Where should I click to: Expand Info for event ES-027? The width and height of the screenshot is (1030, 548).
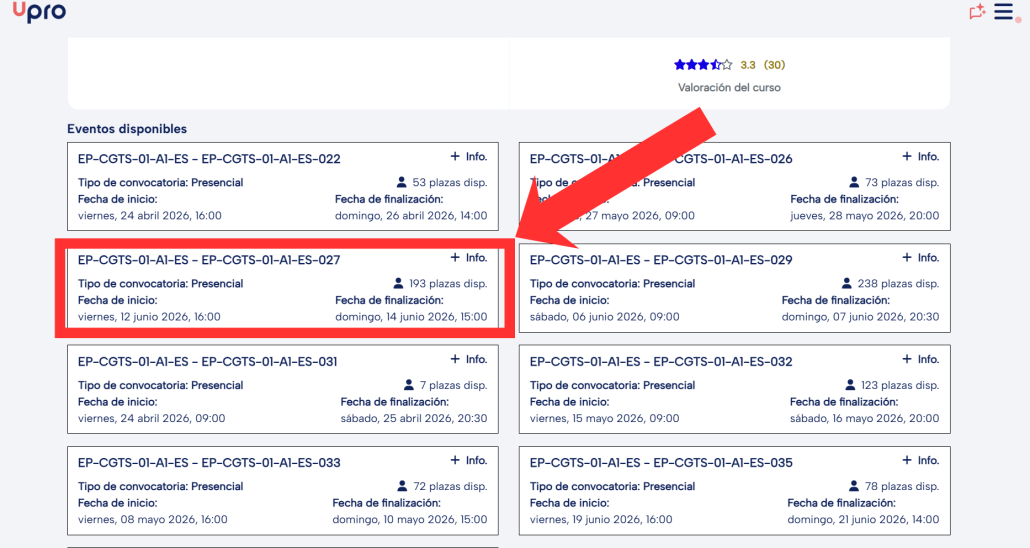(x=468, y=258)
